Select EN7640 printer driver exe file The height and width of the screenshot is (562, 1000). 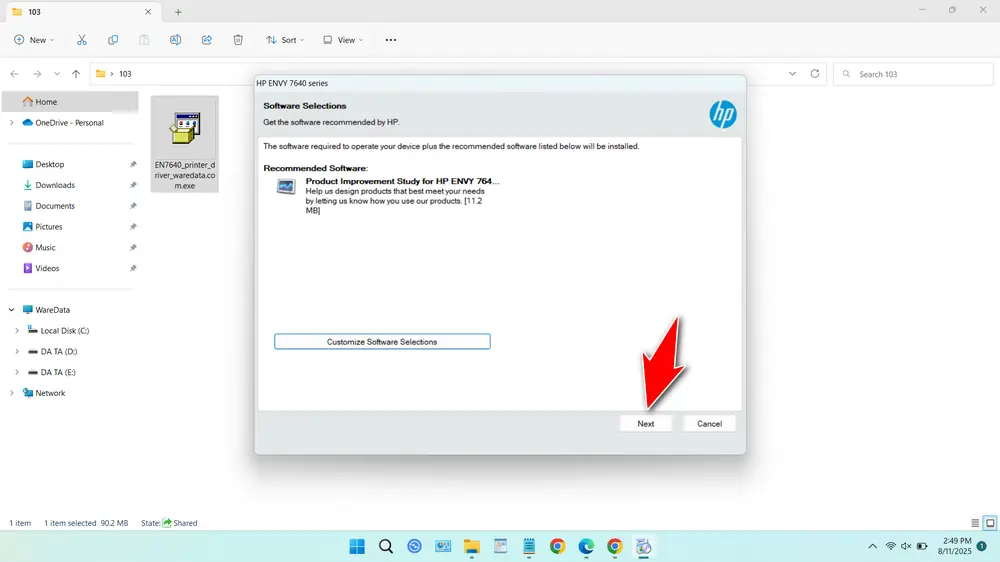pos(185,144)
